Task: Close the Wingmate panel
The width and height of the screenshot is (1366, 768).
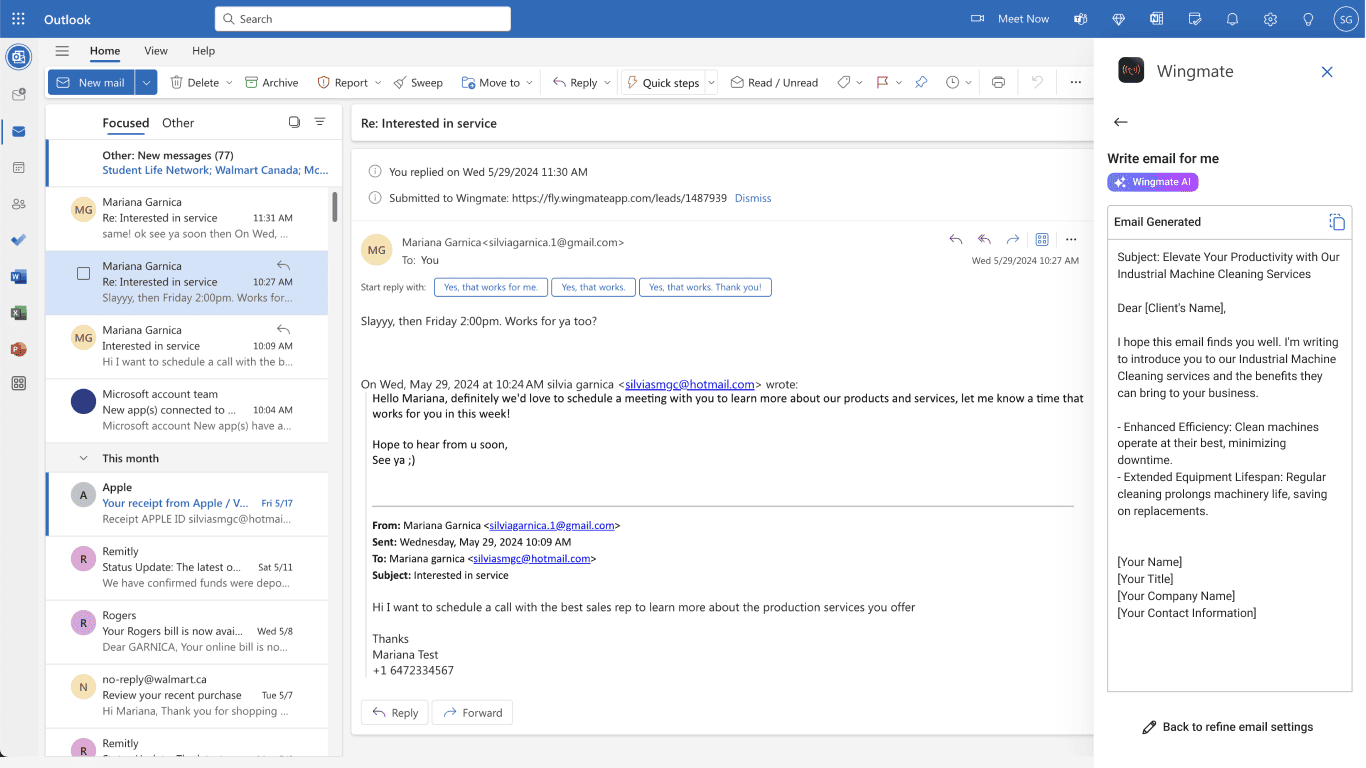Action: 1327,72
